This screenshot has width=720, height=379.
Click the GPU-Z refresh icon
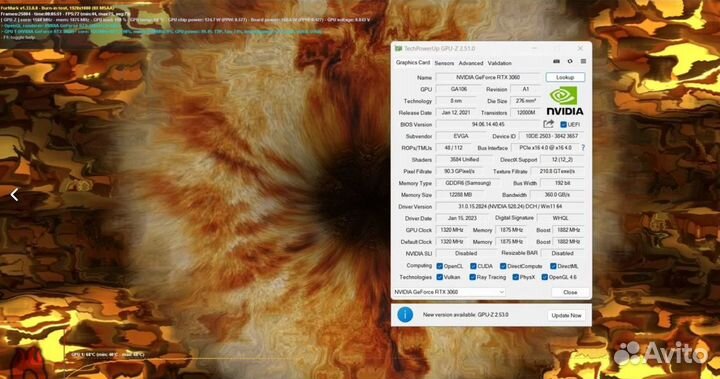[570, 62]
